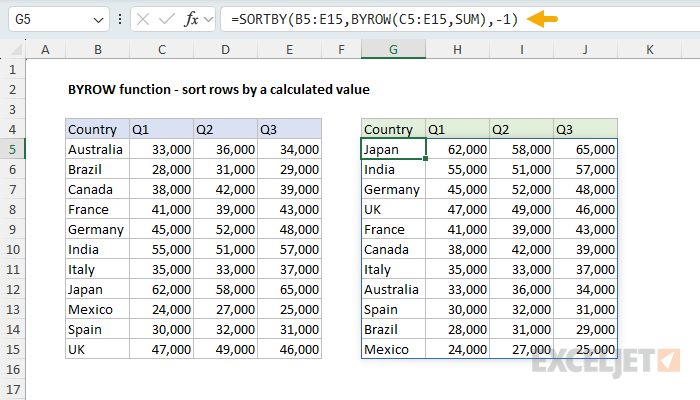The width and height of the screenshot is (700, 400).
Task: Click value 25,000 in column E
Action: pos(289,309)
